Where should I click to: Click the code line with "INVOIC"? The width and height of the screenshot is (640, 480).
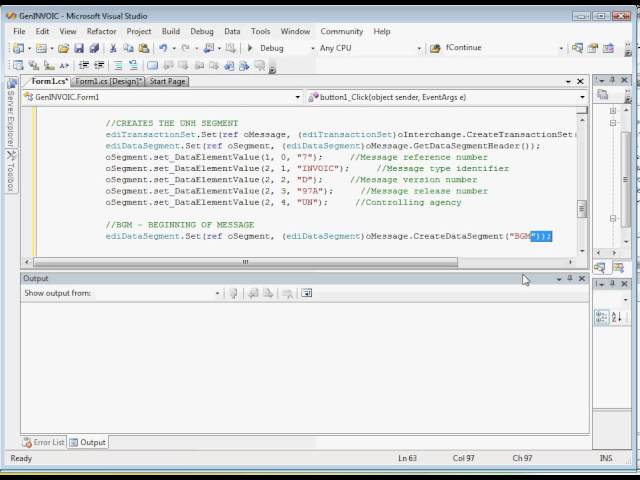pyautogui.click(x=307, y=169)
